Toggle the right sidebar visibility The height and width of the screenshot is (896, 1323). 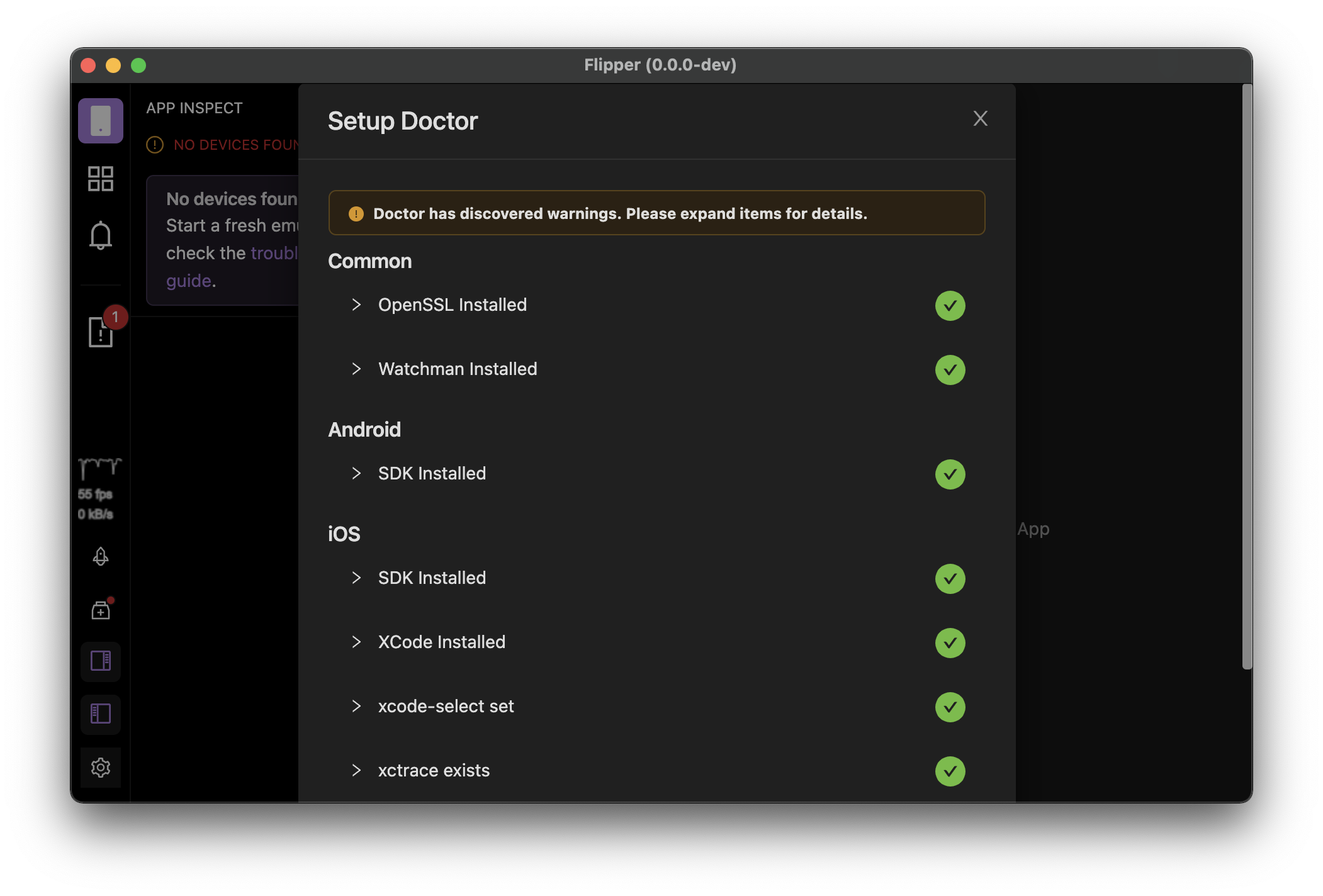(100, 661)
